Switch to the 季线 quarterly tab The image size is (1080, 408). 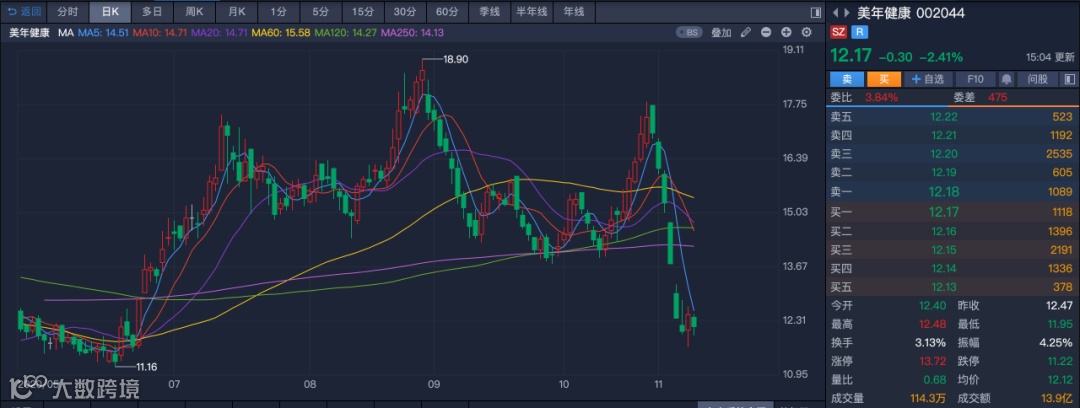click(x=489, y=12)
